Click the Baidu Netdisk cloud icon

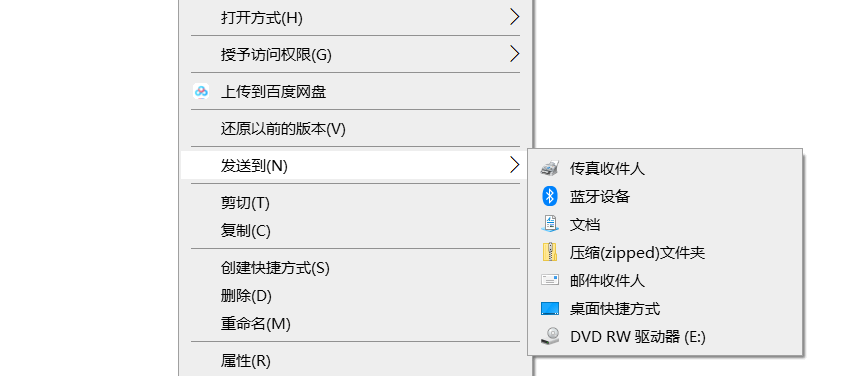[201, 91]
